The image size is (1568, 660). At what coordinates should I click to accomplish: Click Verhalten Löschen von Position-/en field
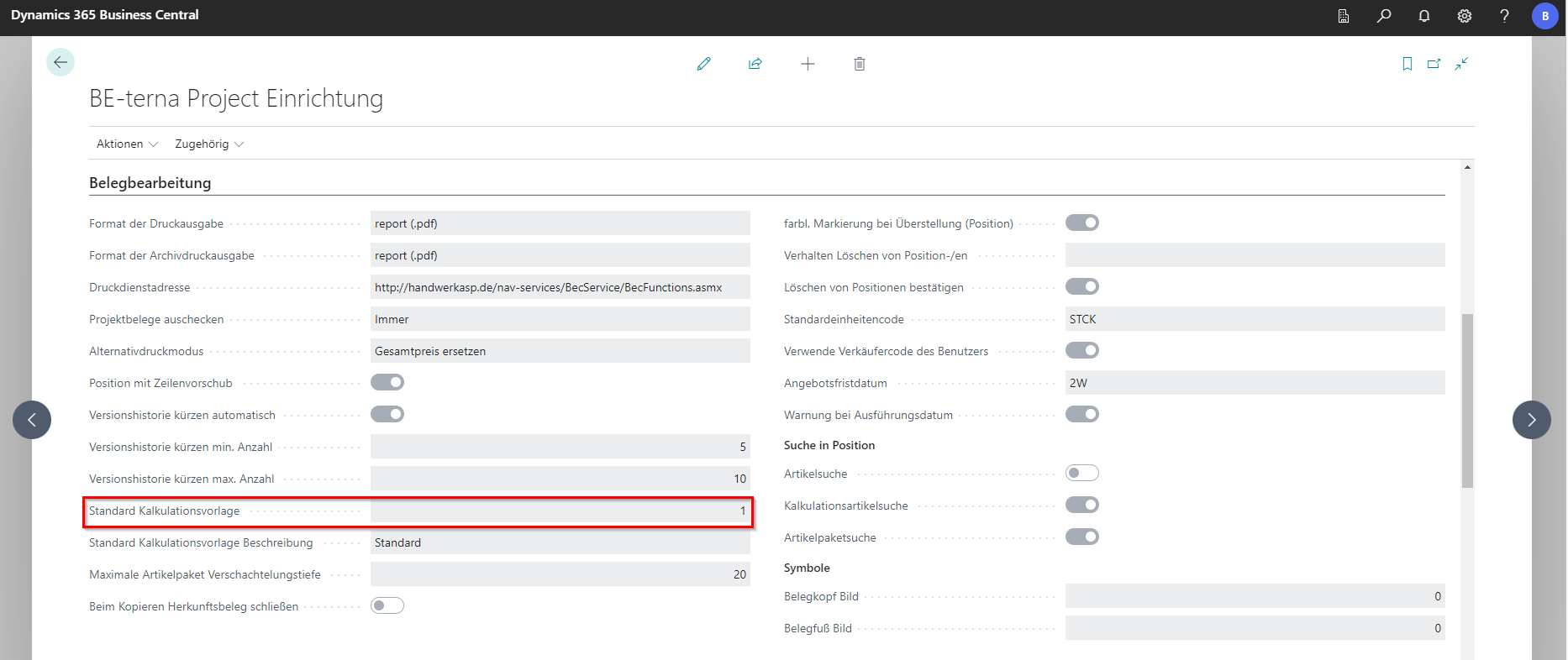1255,255
